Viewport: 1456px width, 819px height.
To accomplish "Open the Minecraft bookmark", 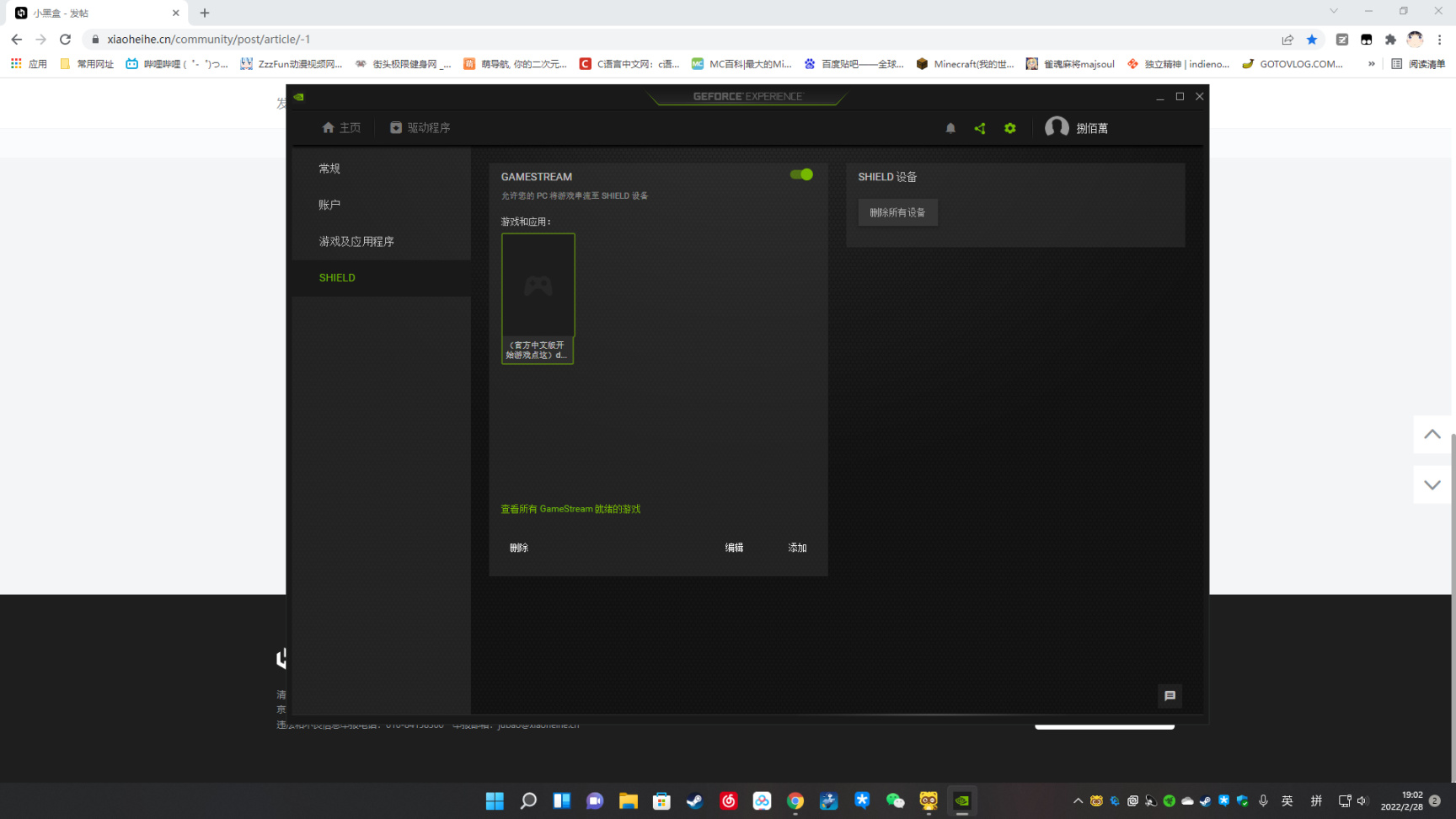I will 965,64.
